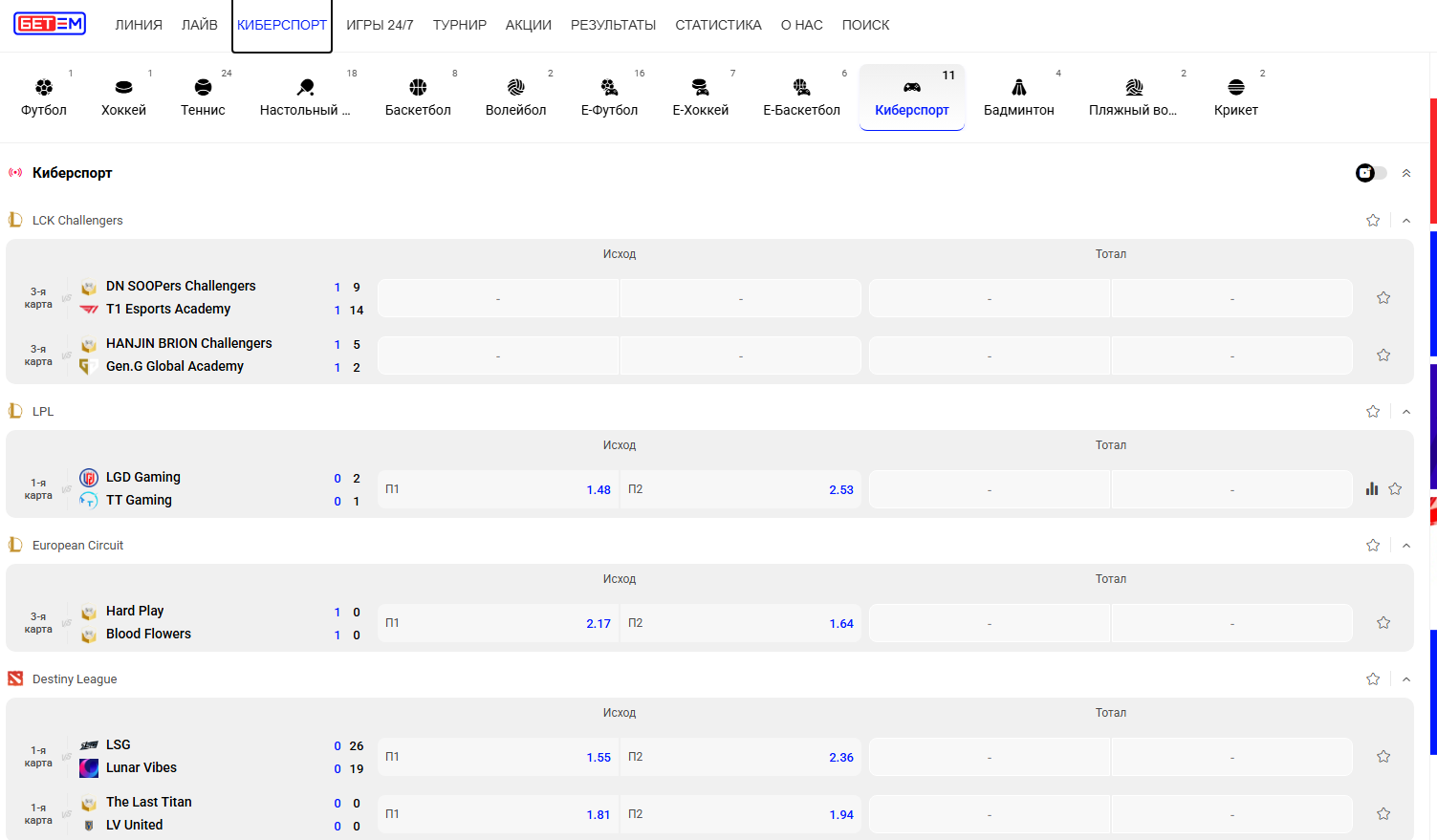Star the LSG vs Lunar Vibes match
This screenshot has height=840, width=1437.
point(1383,757)
